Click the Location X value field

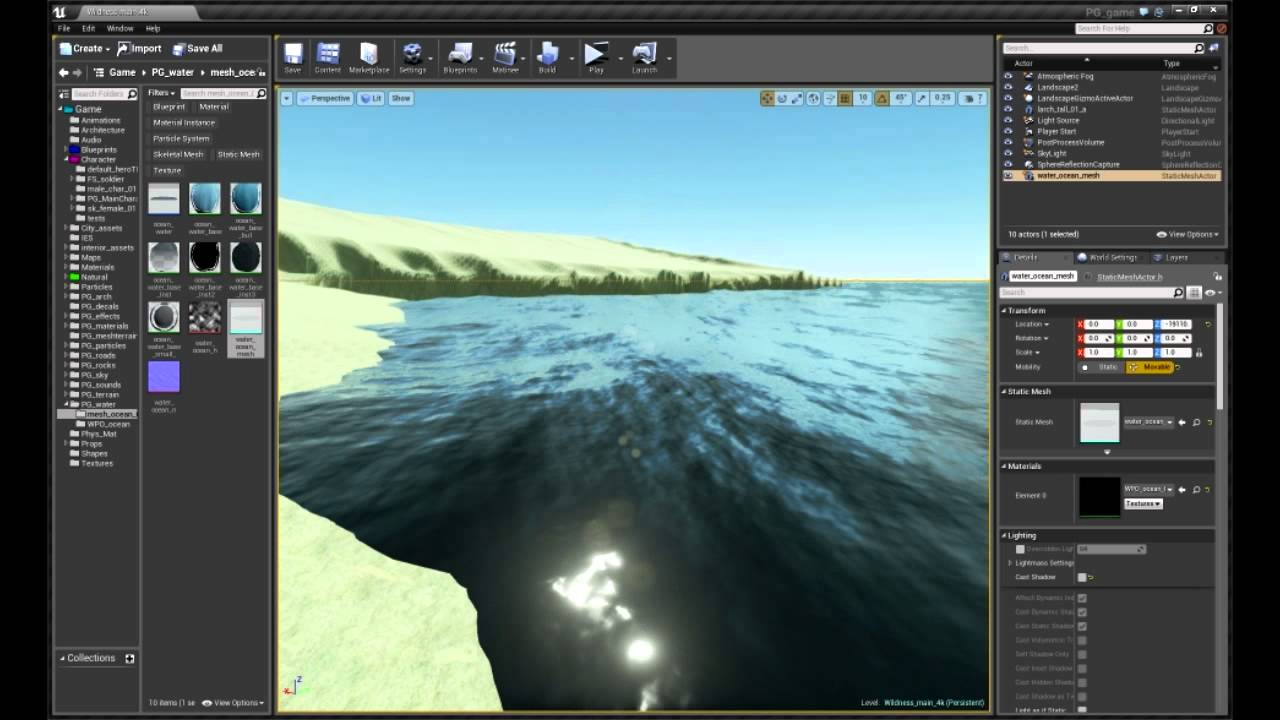click(1098, 324)
